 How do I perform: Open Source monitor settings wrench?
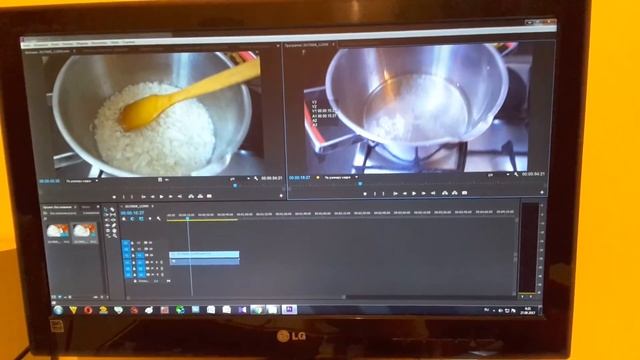coord(256,178)
